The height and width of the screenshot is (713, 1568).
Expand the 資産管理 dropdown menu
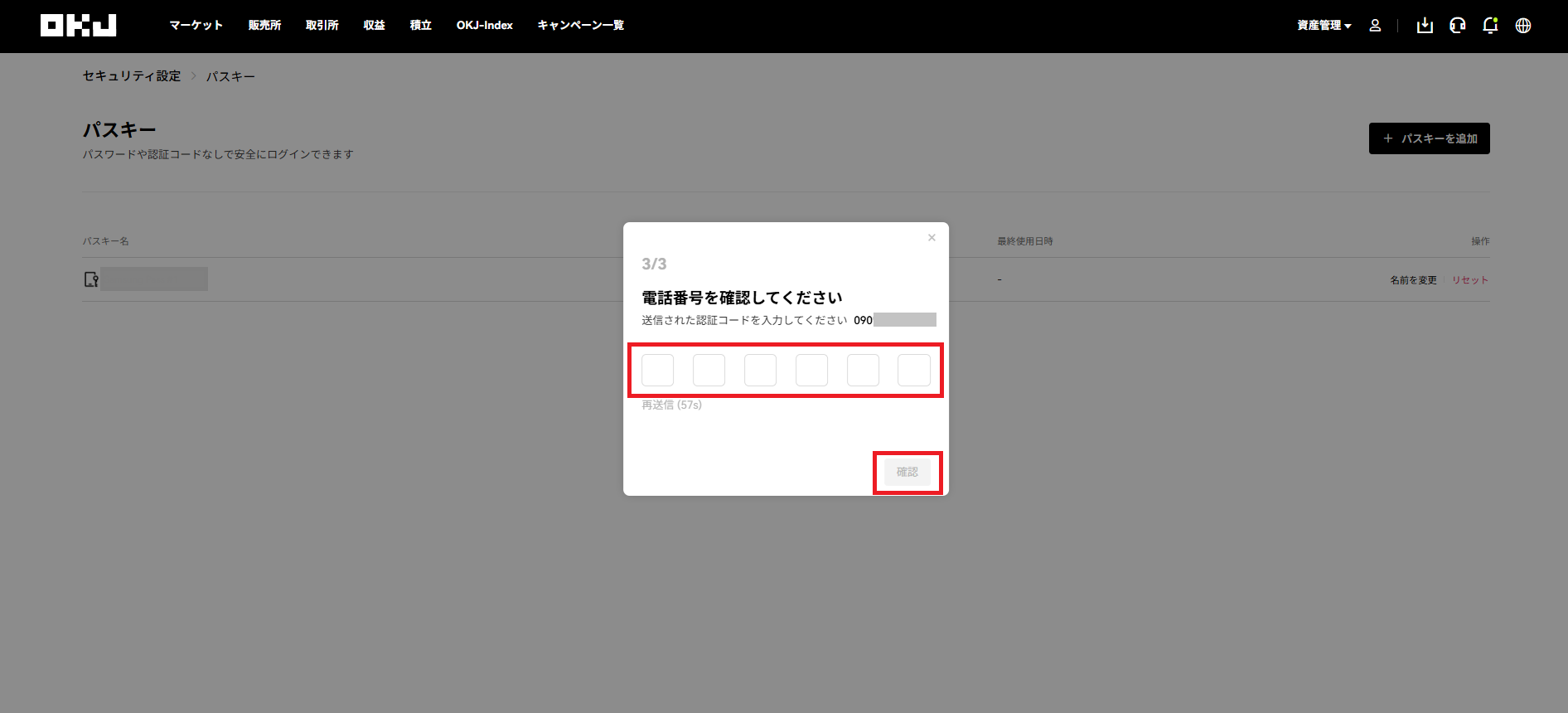click(1324, 26)
